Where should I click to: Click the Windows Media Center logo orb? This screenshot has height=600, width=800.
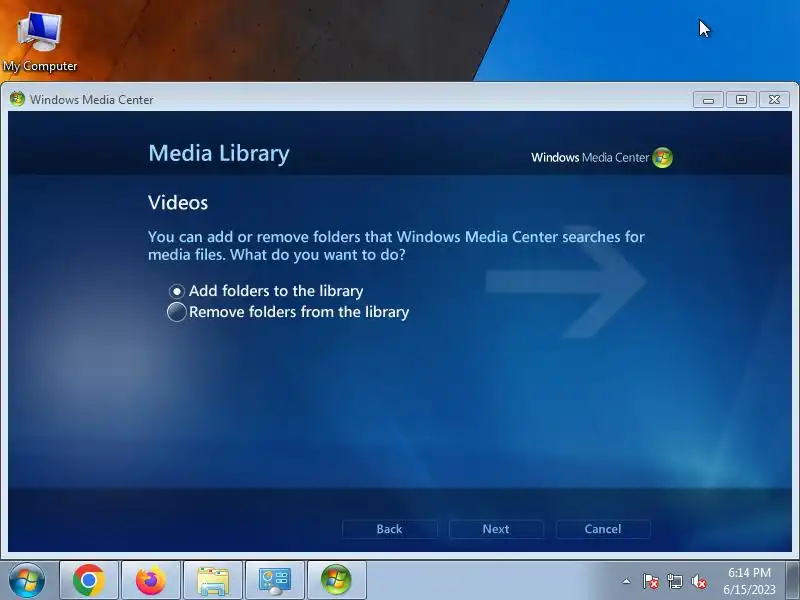coord(662,157)
